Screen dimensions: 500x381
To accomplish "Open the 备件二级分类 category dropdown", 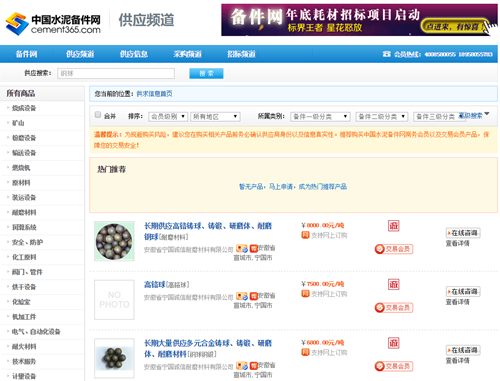I will click(382, 116).
